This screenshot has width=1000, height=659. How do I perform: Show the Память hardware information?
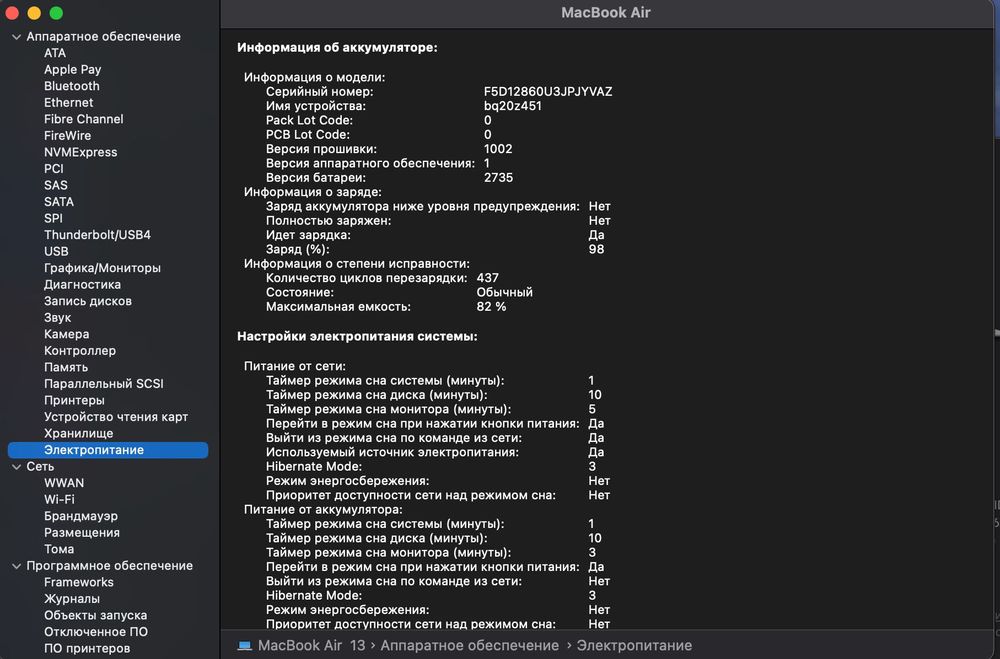click(66, 367)
